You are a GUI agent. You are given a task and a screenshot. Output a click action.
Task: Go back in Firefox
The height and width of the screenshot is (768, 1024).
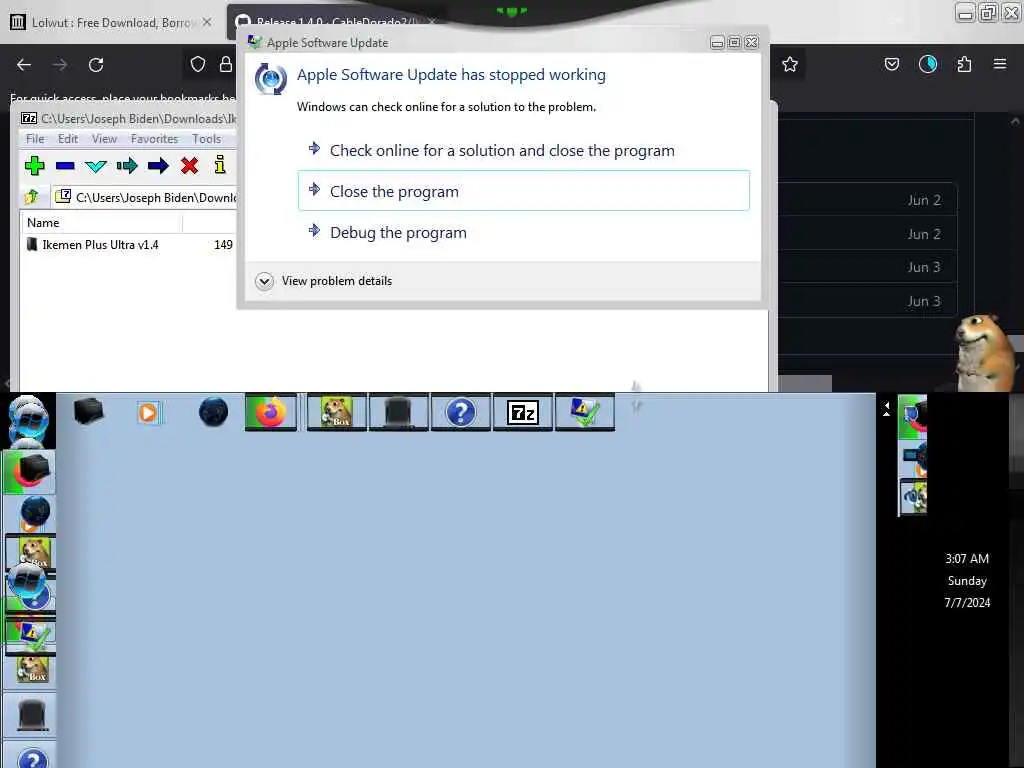point(24,65)
